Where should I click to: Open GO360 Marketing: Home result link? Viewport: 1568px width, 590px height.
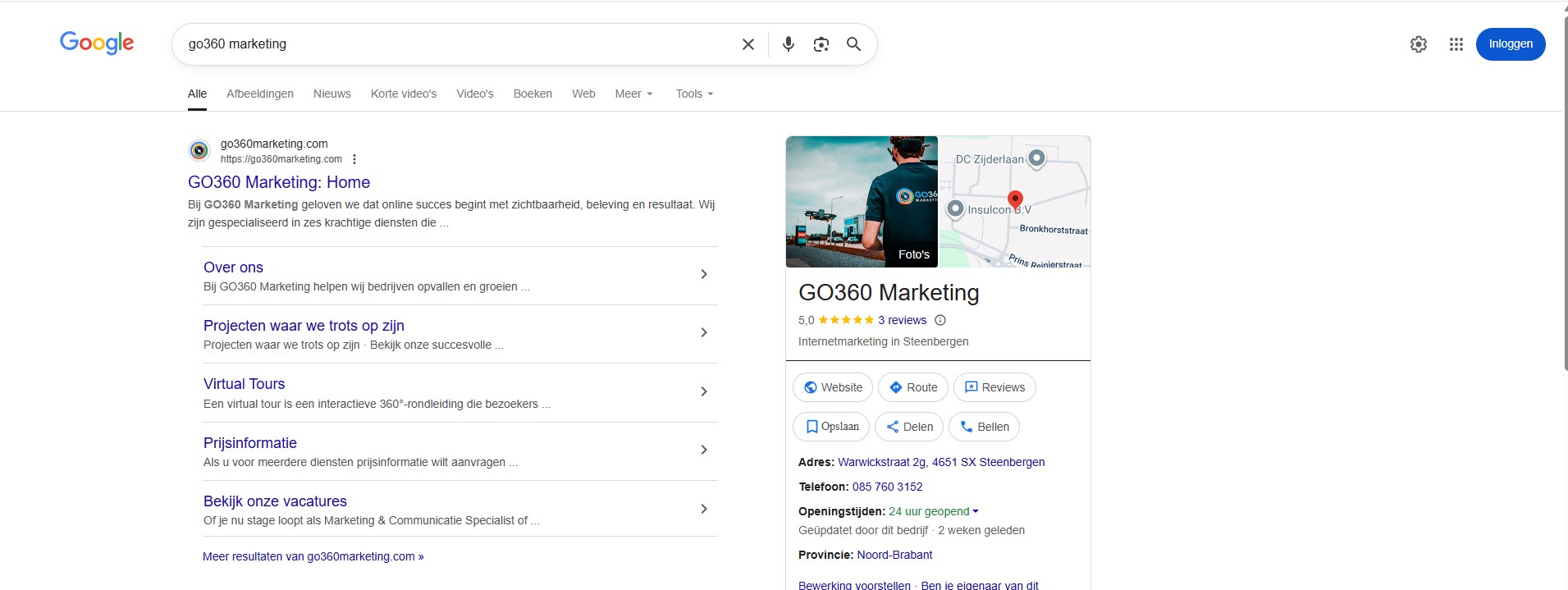pos(278,182)
